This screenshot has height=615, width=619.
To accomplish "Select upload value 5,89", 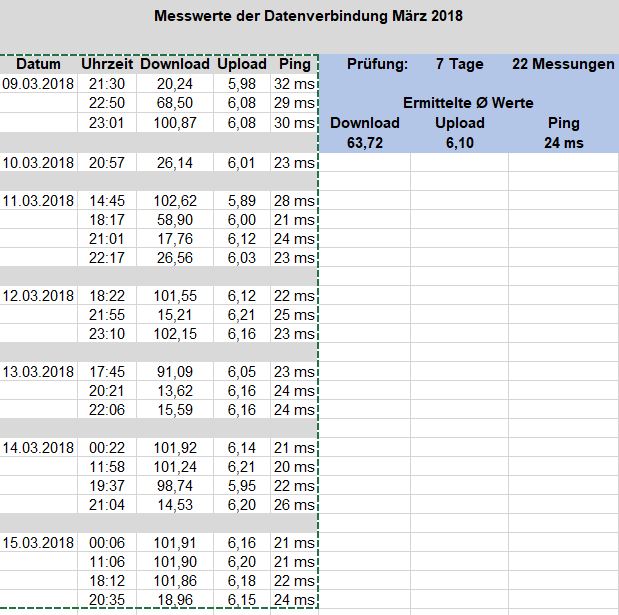I will tap(242, 201).
